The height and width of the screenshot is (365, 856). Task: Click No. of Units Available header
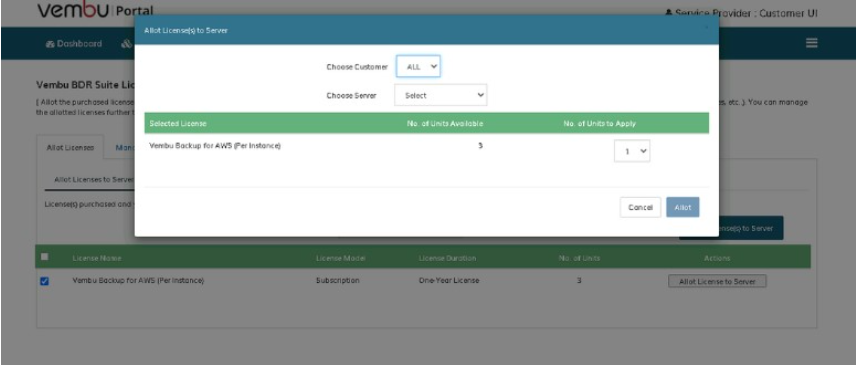445,123
